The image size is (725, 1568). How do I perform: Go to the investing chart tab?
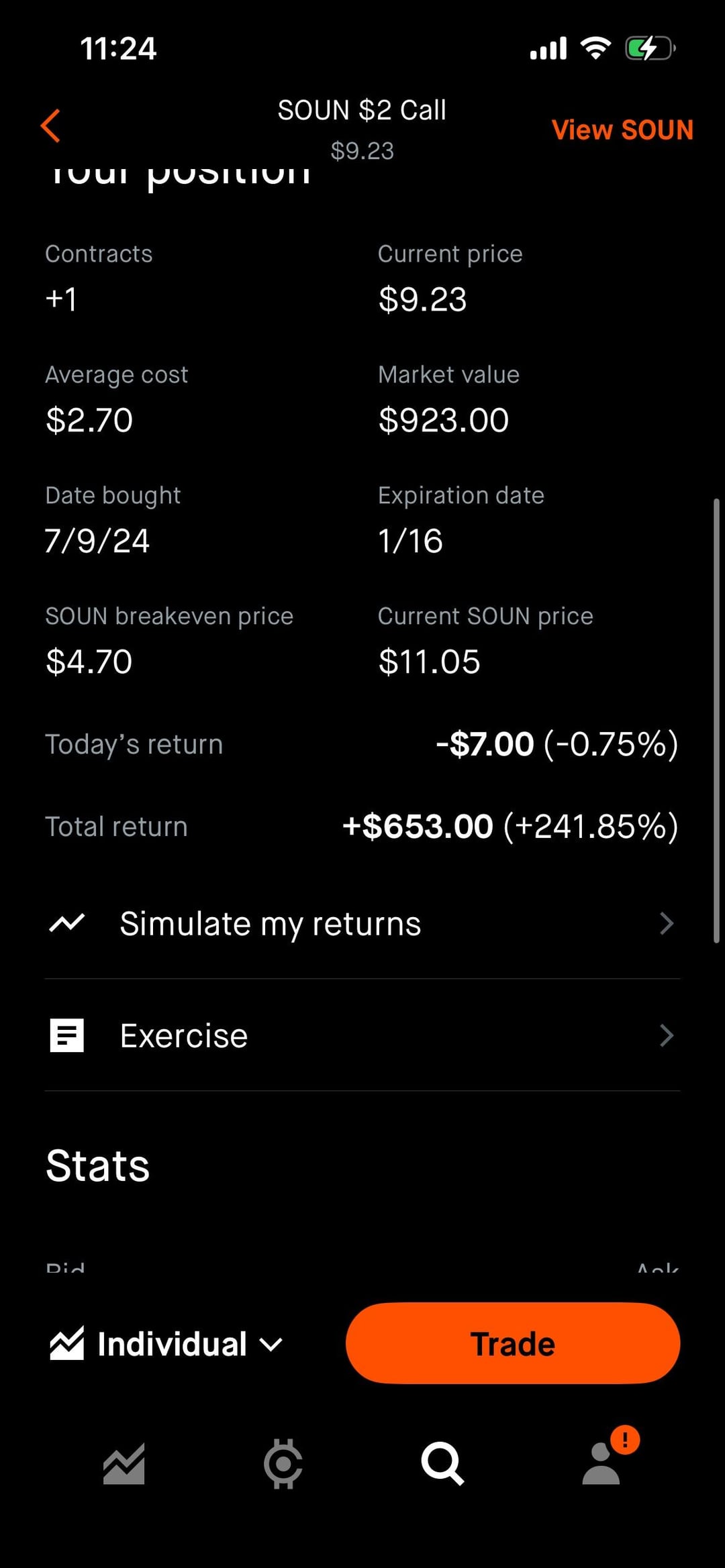coord(124,1463)
